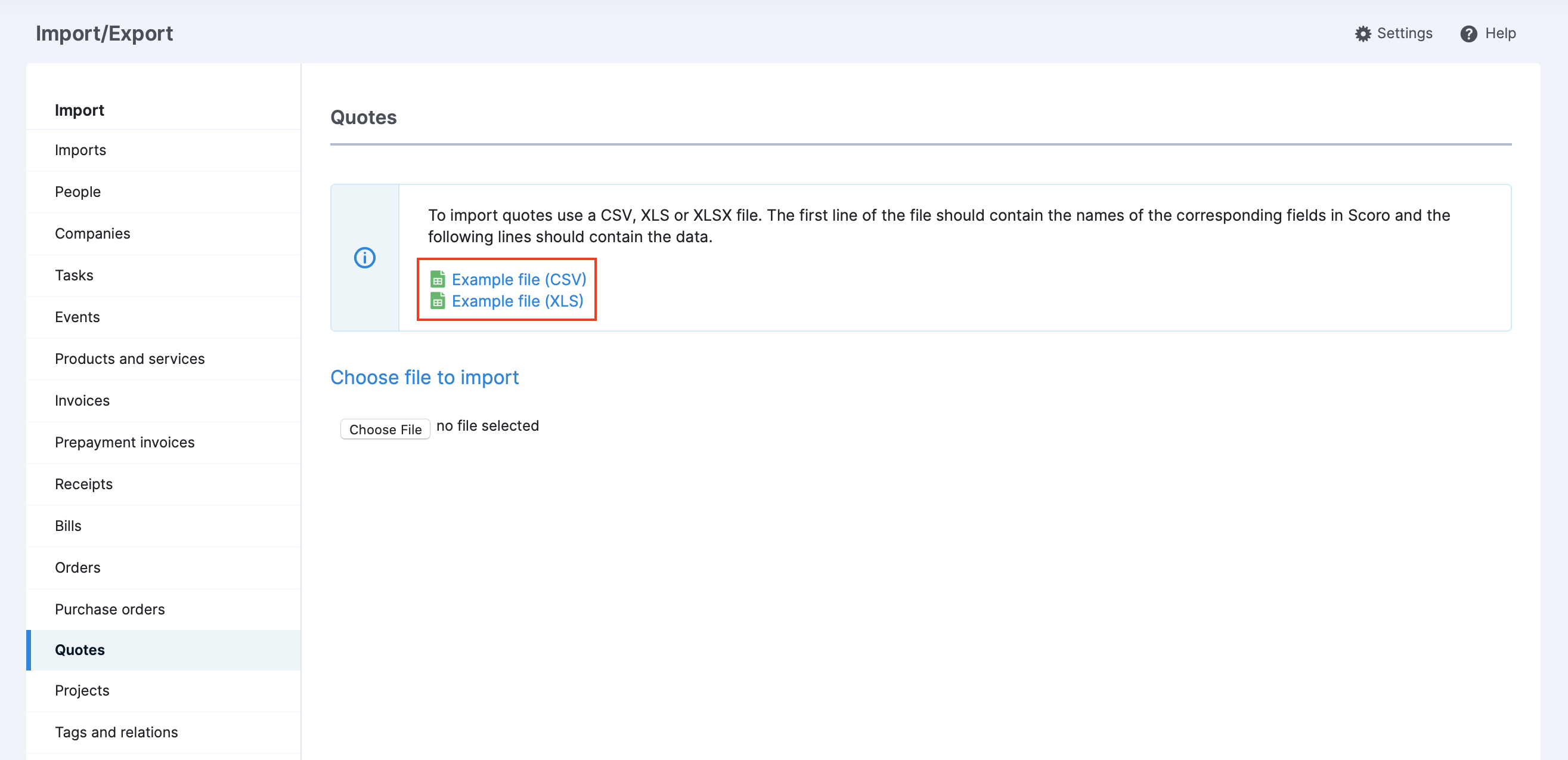
Task: Go to the Projects import page
Action: pos(82,691)
